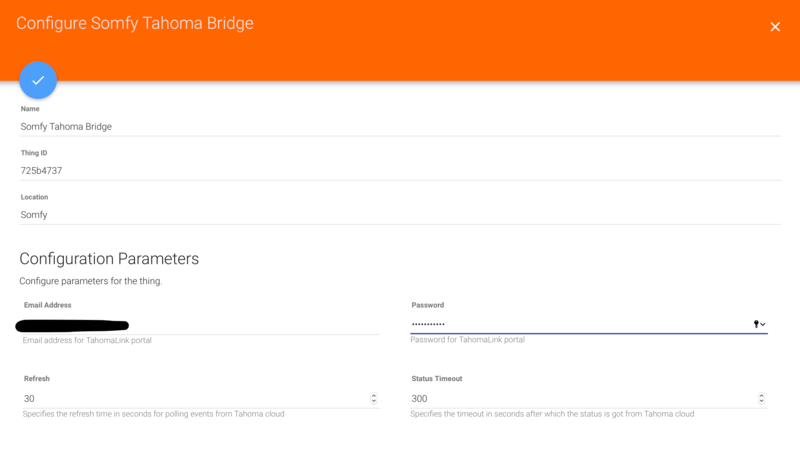This screenshot has width=800, height=456.
Task: Close the Configure Somfy Tahoma Bridge dialog
Action: (775, 27)
